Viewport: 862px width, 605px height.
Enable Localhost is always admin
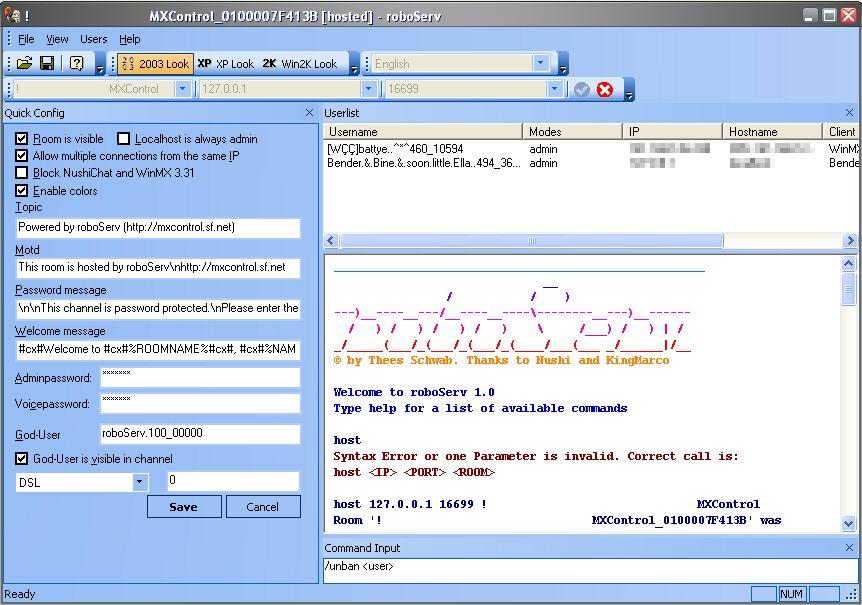[x=124, y=138]
